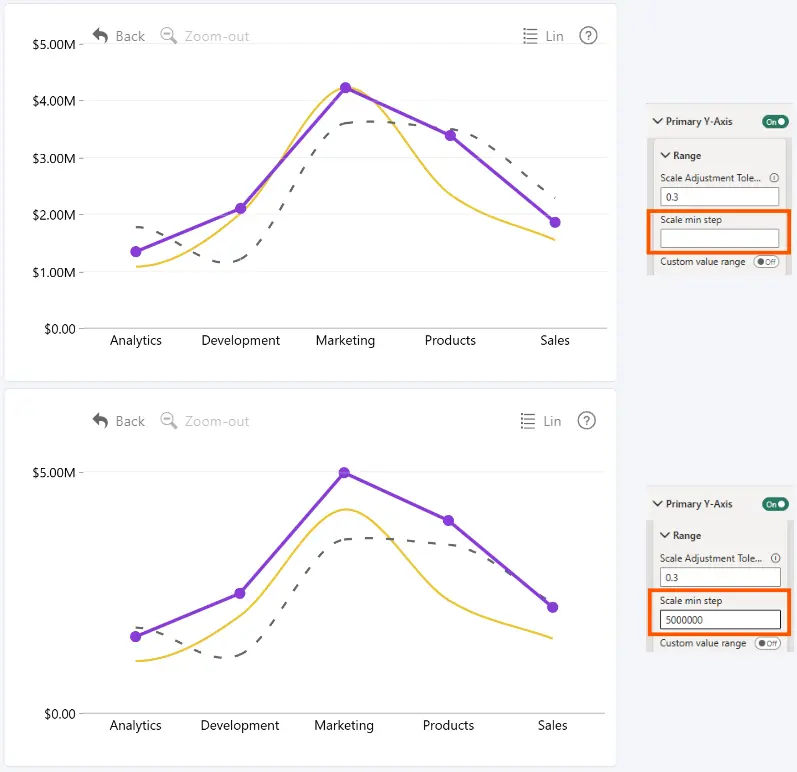Click Marketing axis label in bottom chart
The height and width of the screenshot is (772, 797).
344,725
